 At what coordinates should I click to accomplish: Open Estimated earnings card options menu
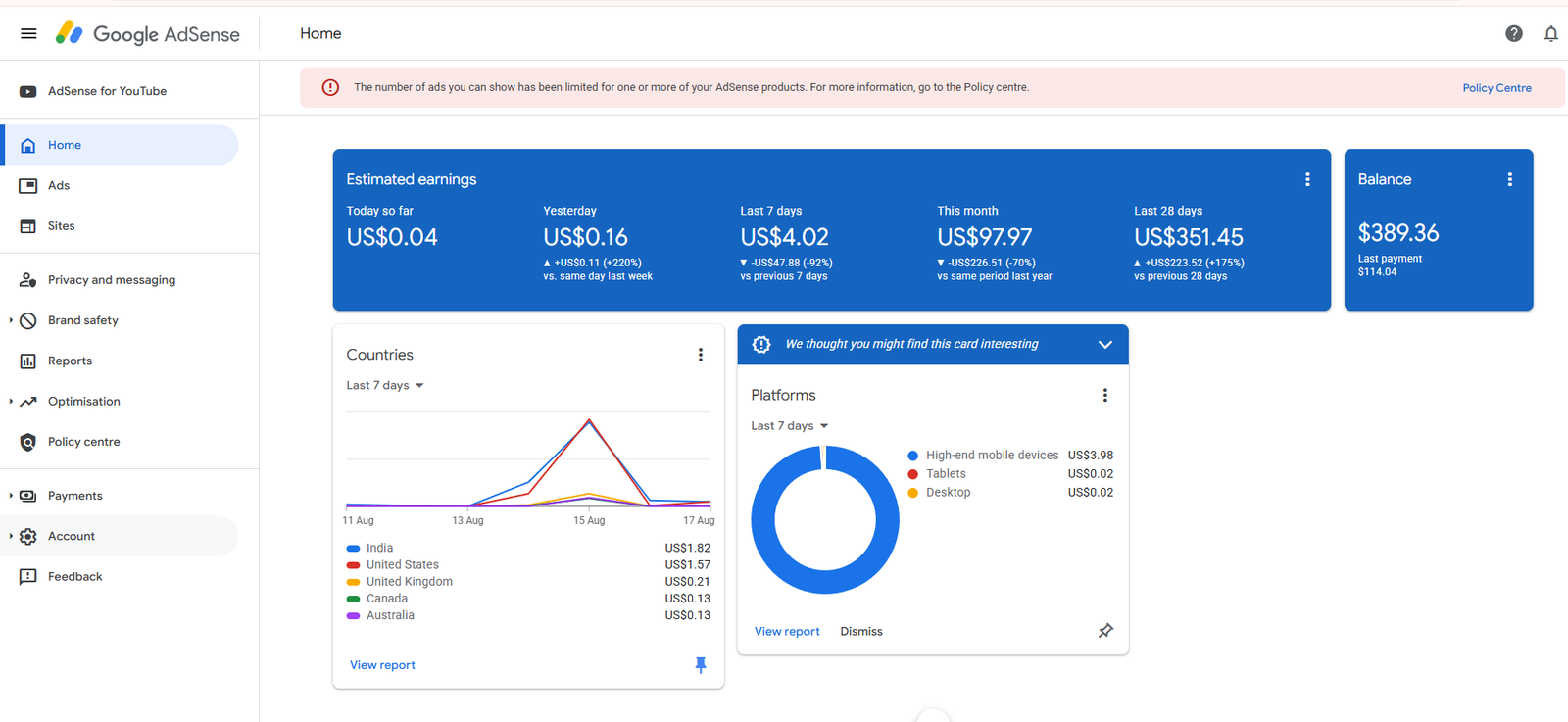(1307, 179)
